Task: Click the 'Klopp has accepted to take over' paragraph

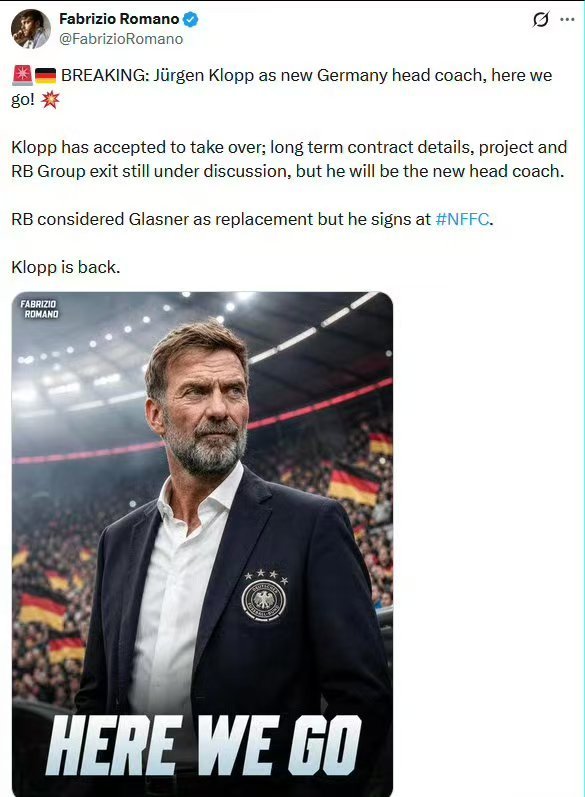Action: pyautogui.click(x=289, y=159)
